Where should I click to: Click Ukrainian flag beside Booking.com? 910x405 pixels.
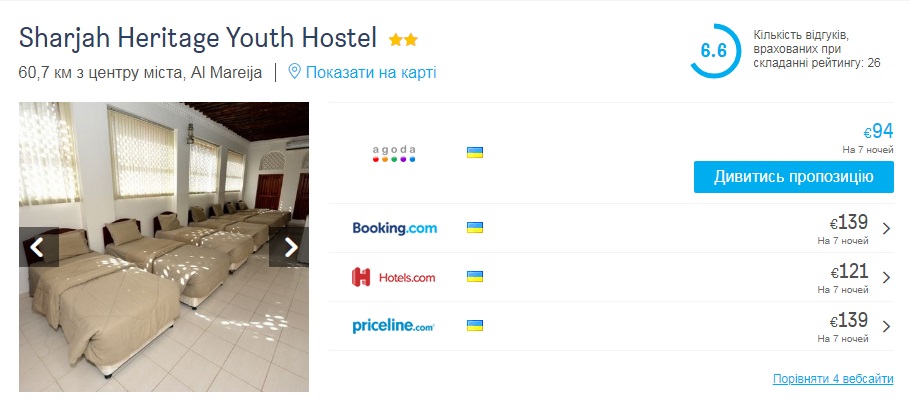click(475, 228)
